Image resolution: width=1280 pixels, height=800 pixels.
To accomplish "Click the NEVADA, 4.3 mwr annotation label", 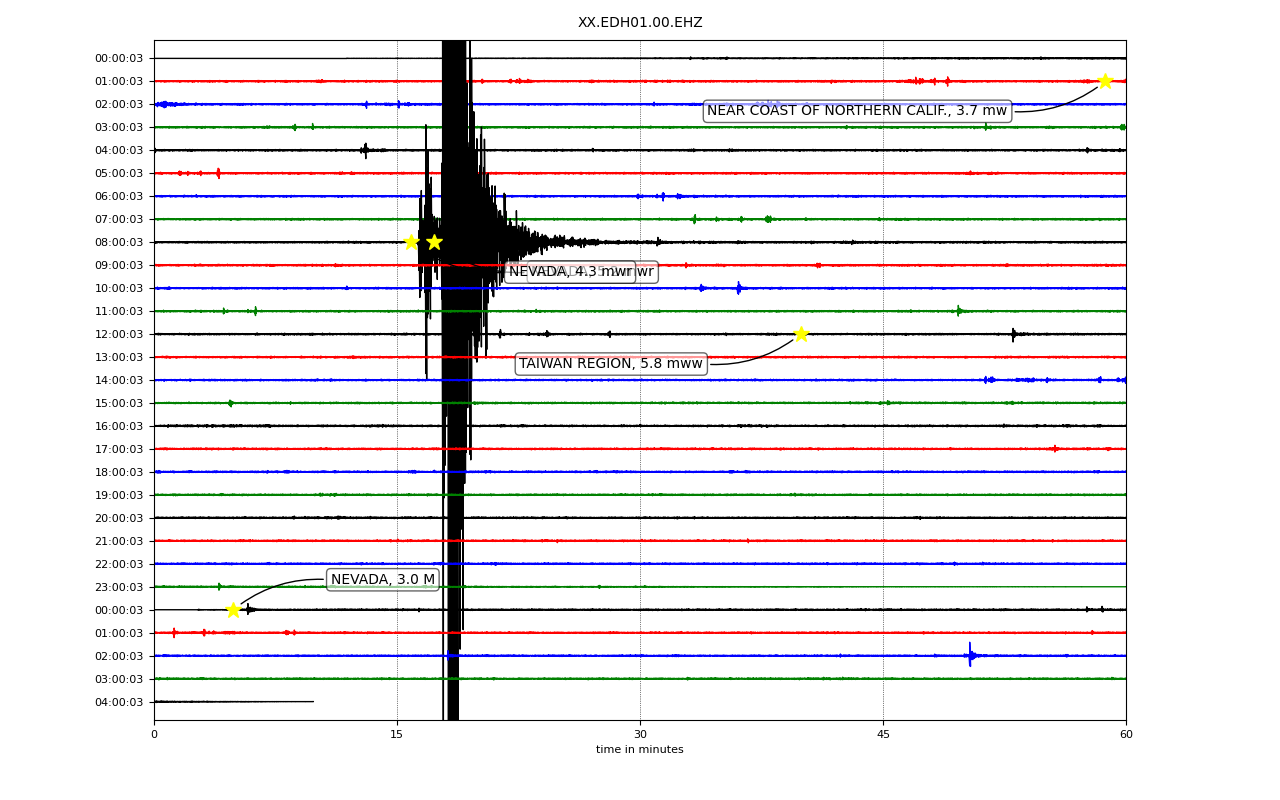I will click(570, 272).
